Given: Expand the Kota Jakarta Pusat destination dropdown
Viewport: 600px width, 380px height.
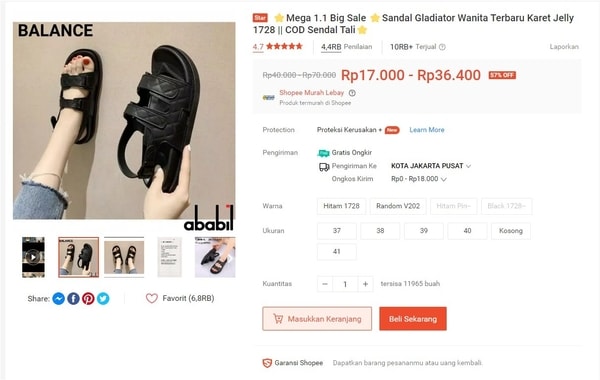Looking at the screenshot, I should tap(431, 166).
